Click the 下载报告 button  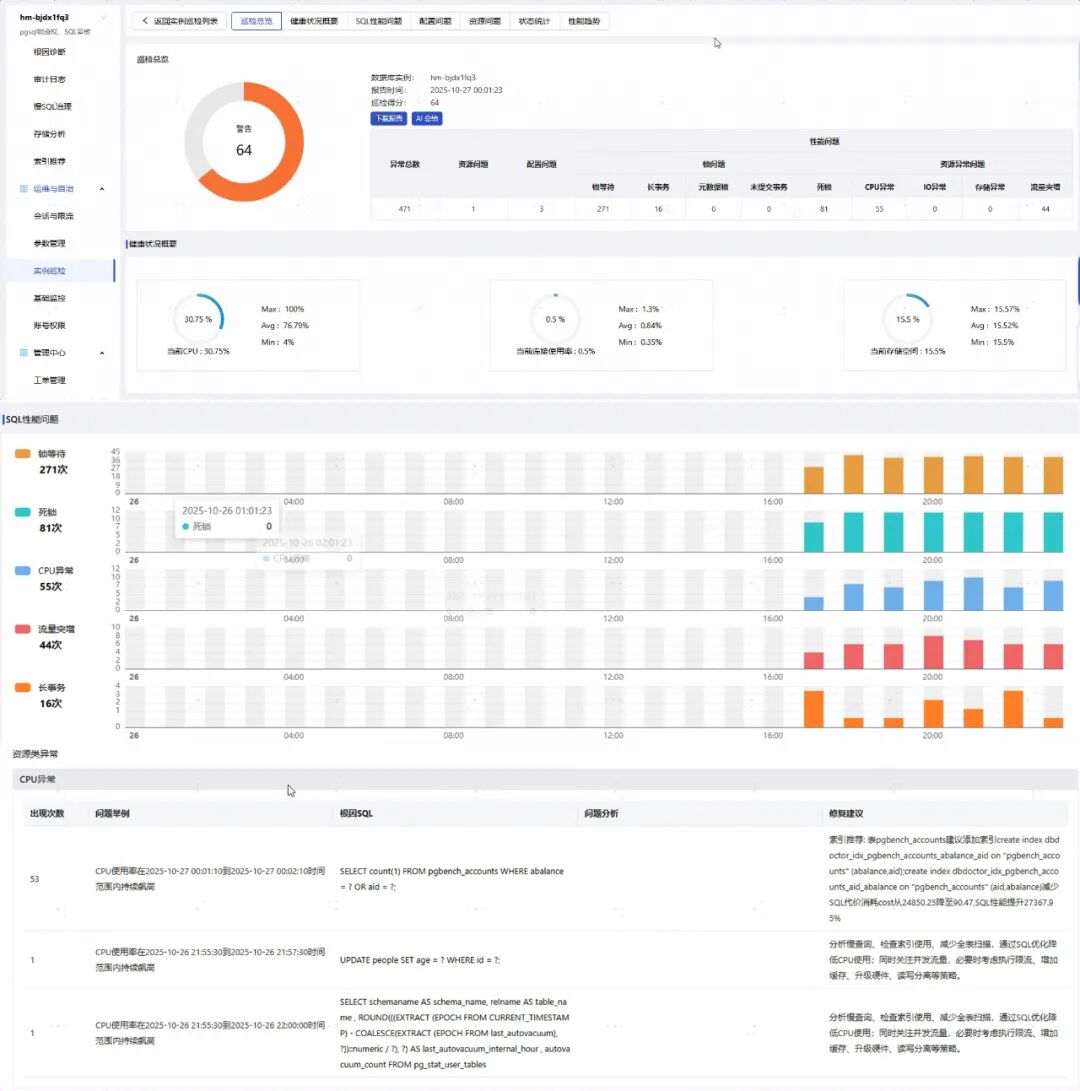[x=389, y=118]
